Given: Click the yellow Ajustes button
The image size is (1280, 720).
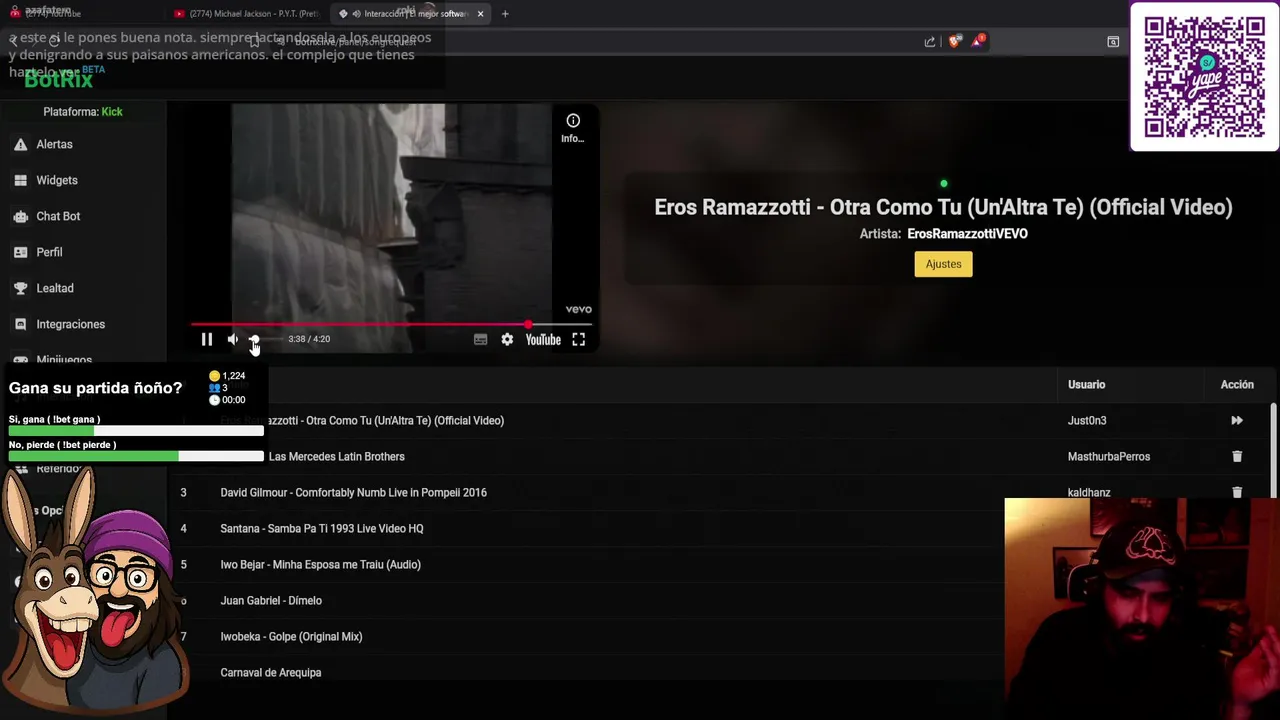Looking at the screenshot, I should pos(943,264).
